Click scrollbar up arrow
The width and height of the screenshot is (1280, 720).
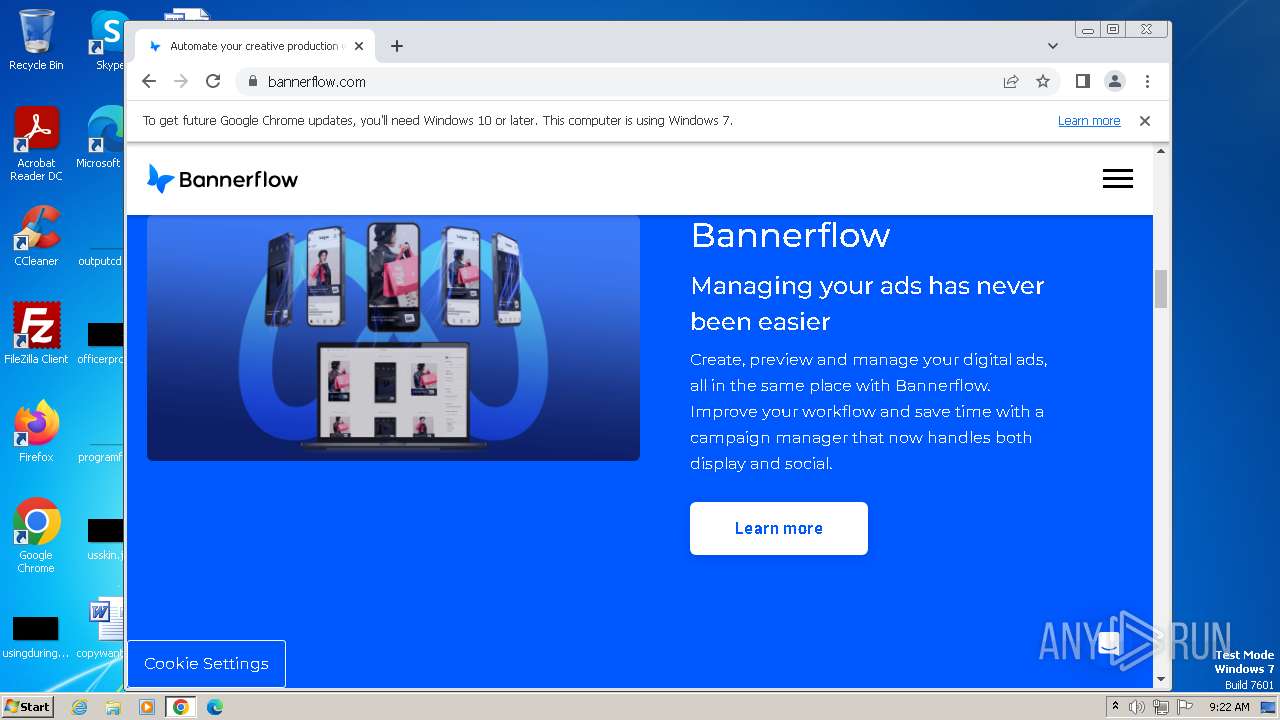point(1161,151)
